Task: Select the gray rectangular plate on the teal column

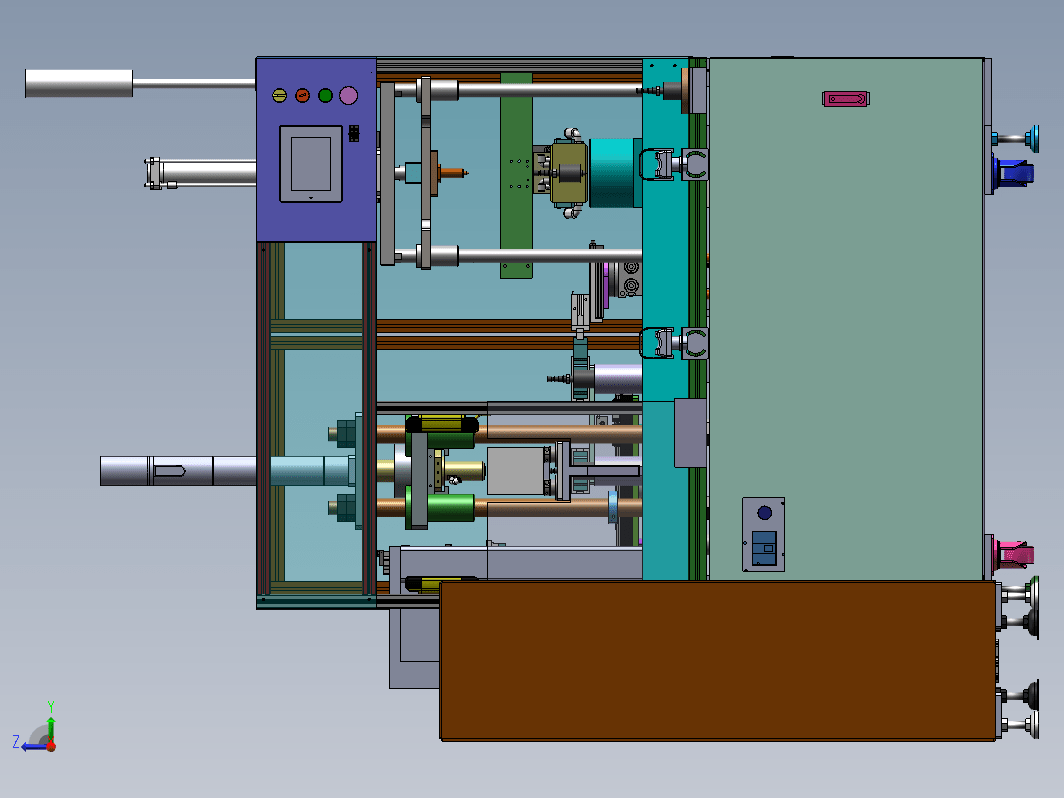Action: (691, 433)
